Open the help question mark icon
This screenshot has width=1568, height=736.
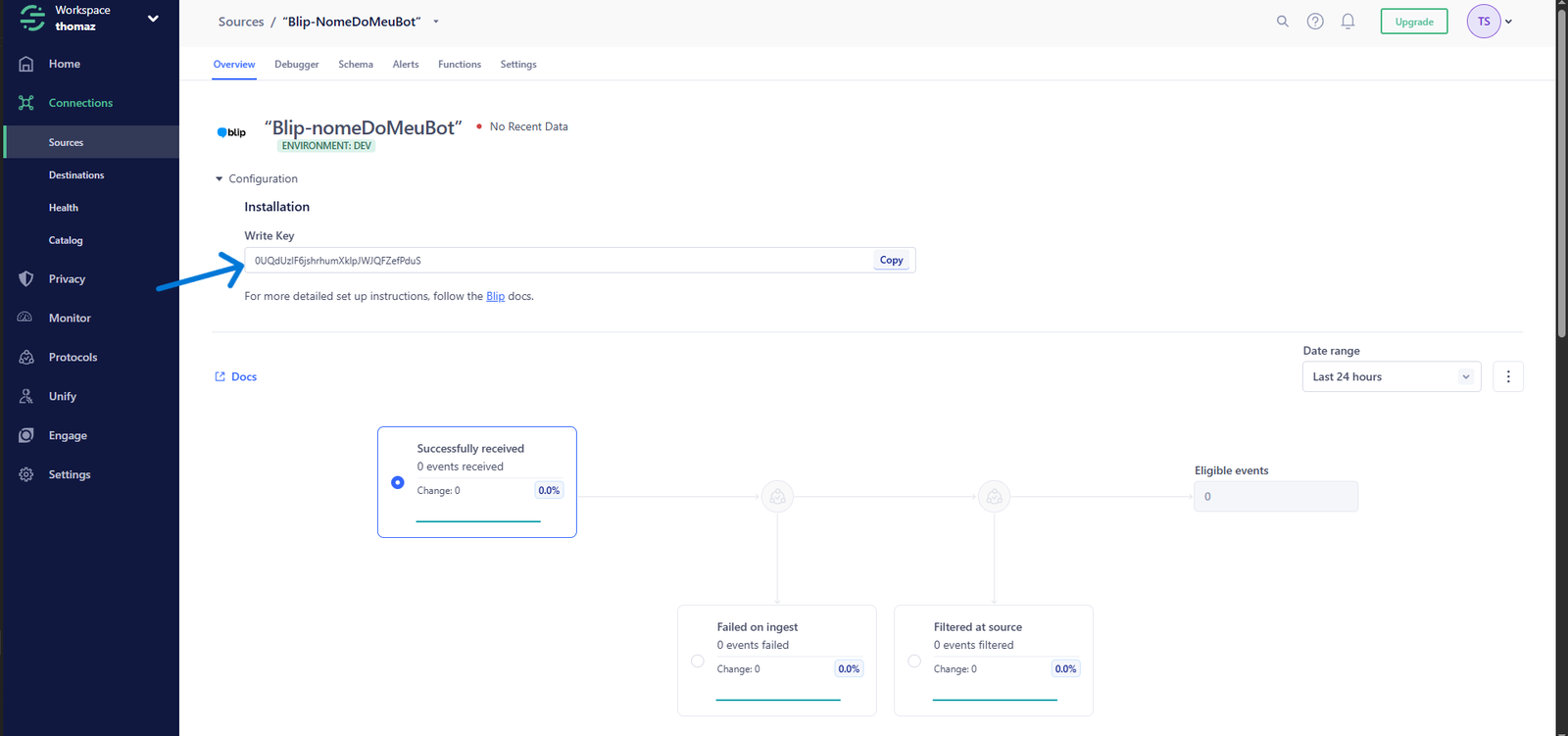[1315, 21]
